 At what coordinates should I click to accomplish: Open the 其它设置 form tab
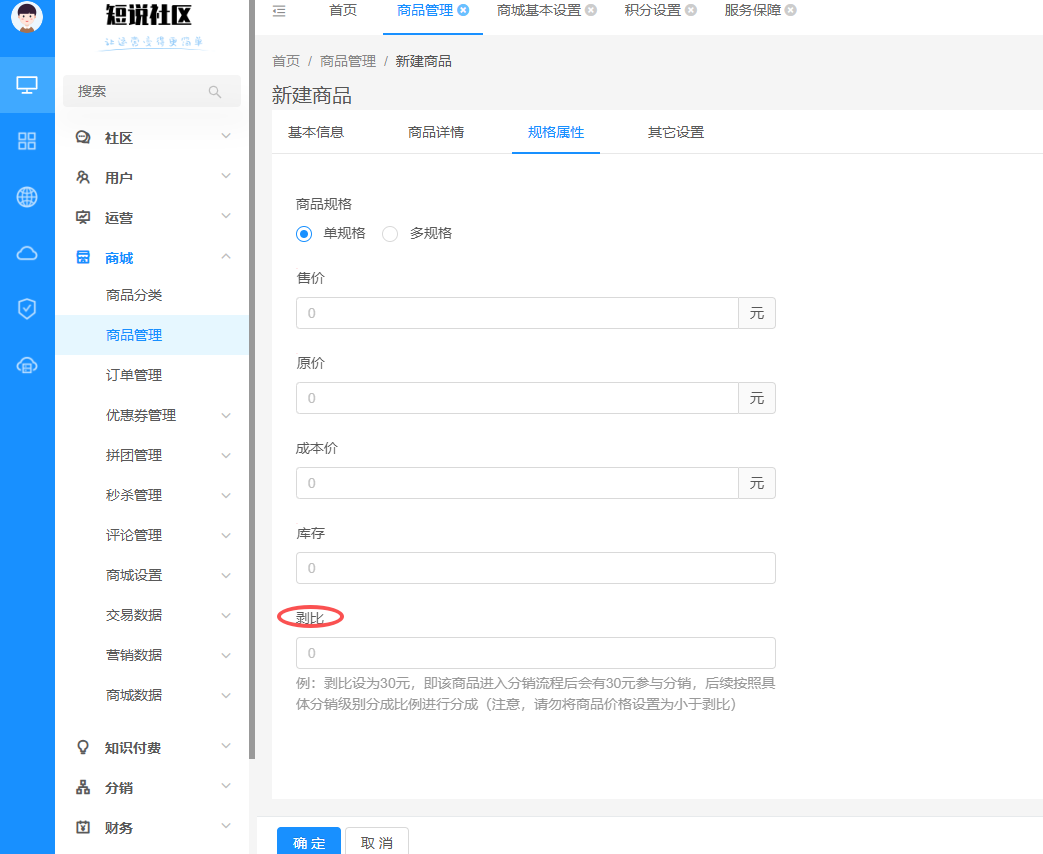676,132
